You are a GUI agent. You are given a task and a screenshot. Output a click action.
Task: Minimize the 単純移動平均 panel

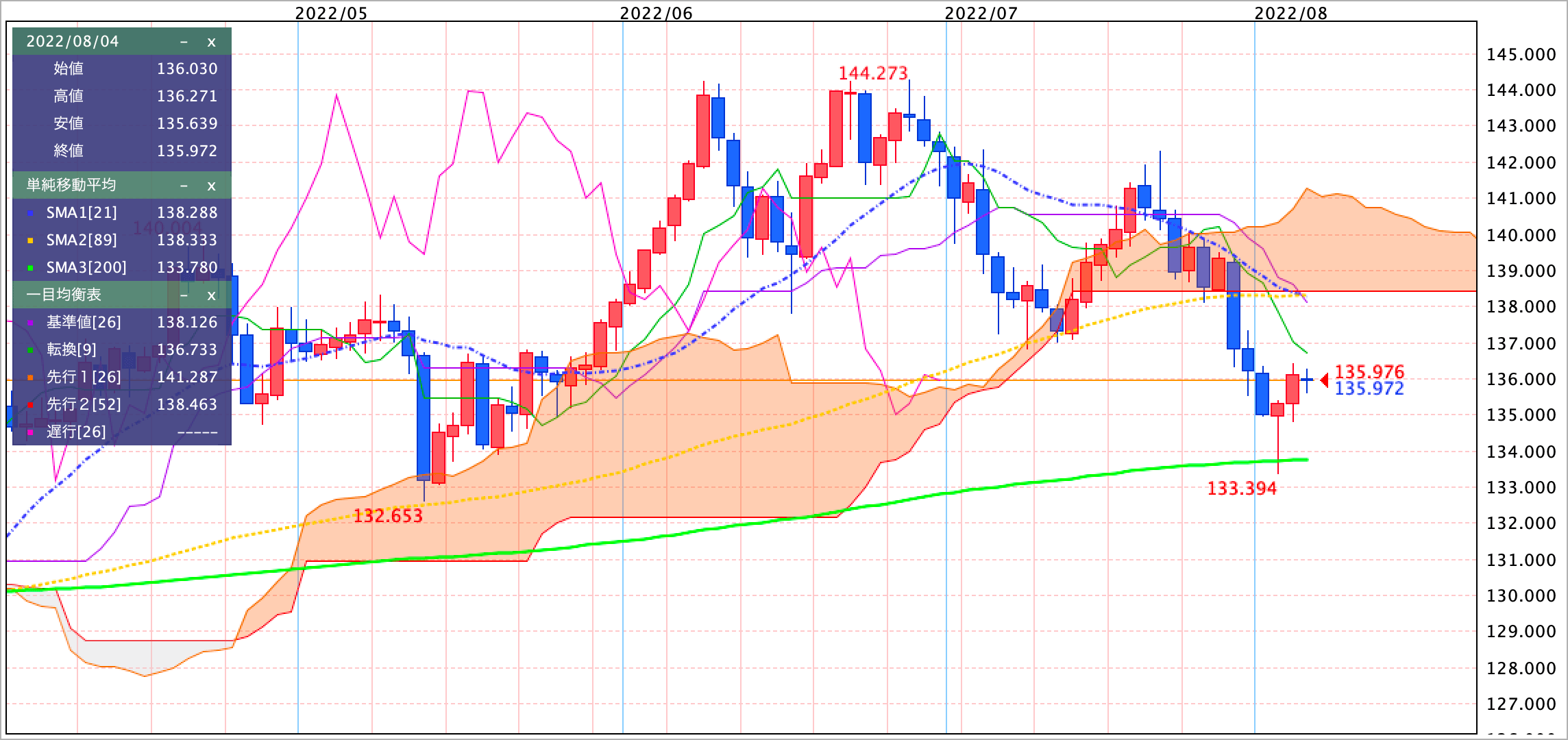pyautogui.click(x=184, y=186)
